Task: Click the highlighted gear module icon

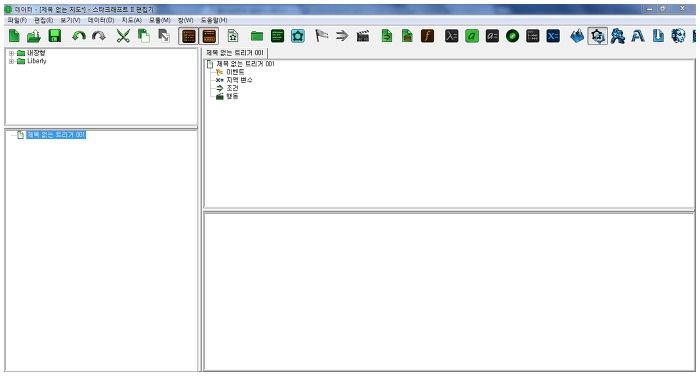Action: point(597,36)
